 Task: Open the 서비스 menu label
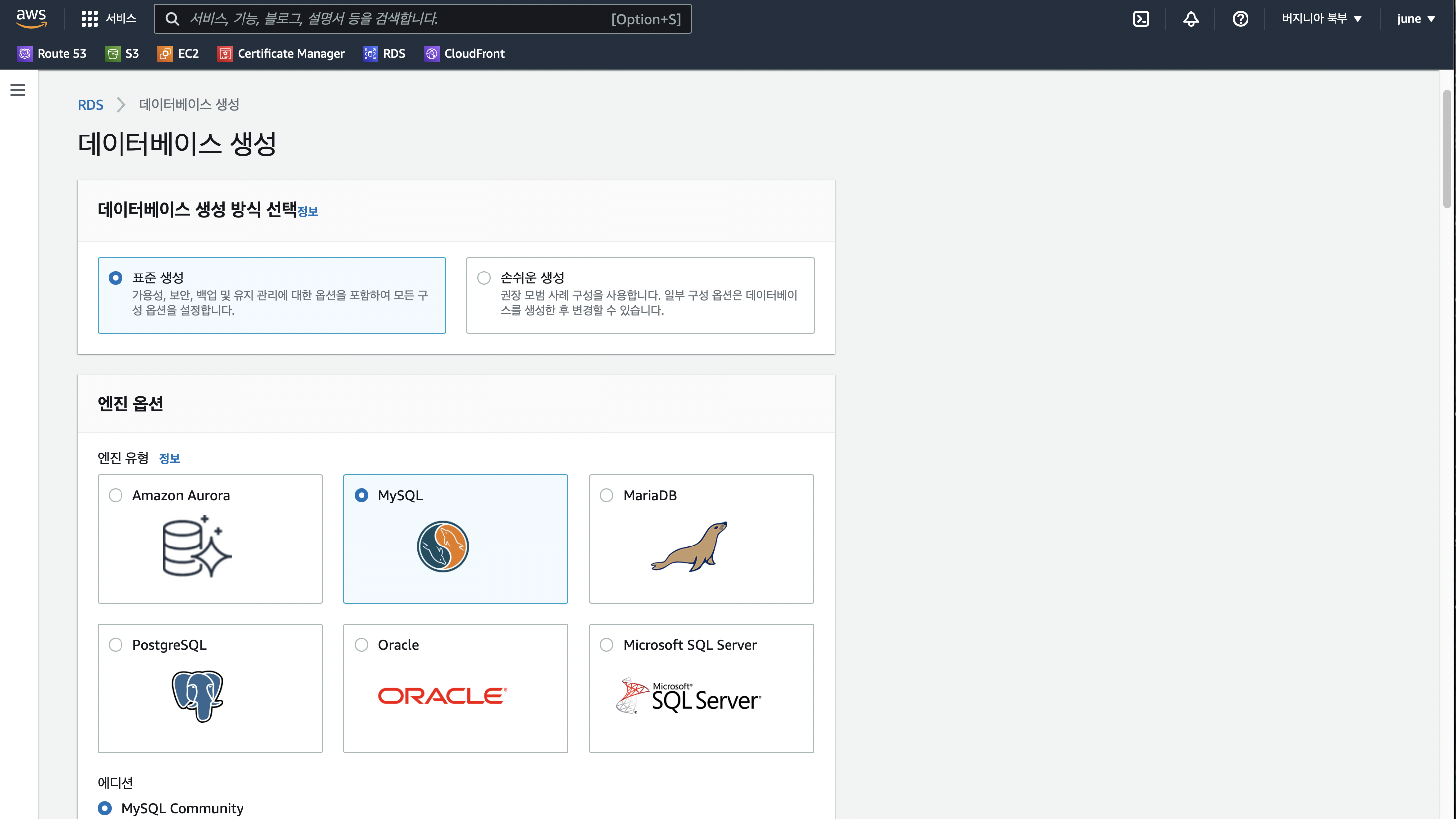point(121,18)
